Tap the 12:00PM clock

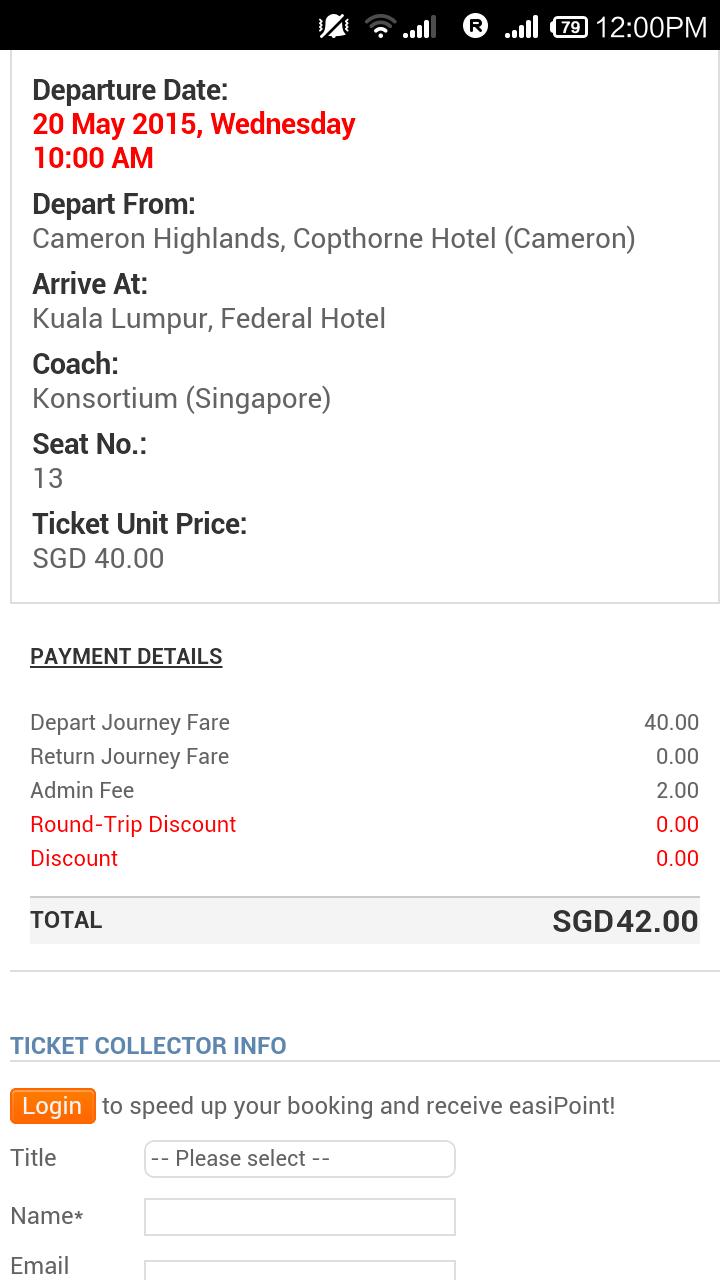(x=651, y=27)
